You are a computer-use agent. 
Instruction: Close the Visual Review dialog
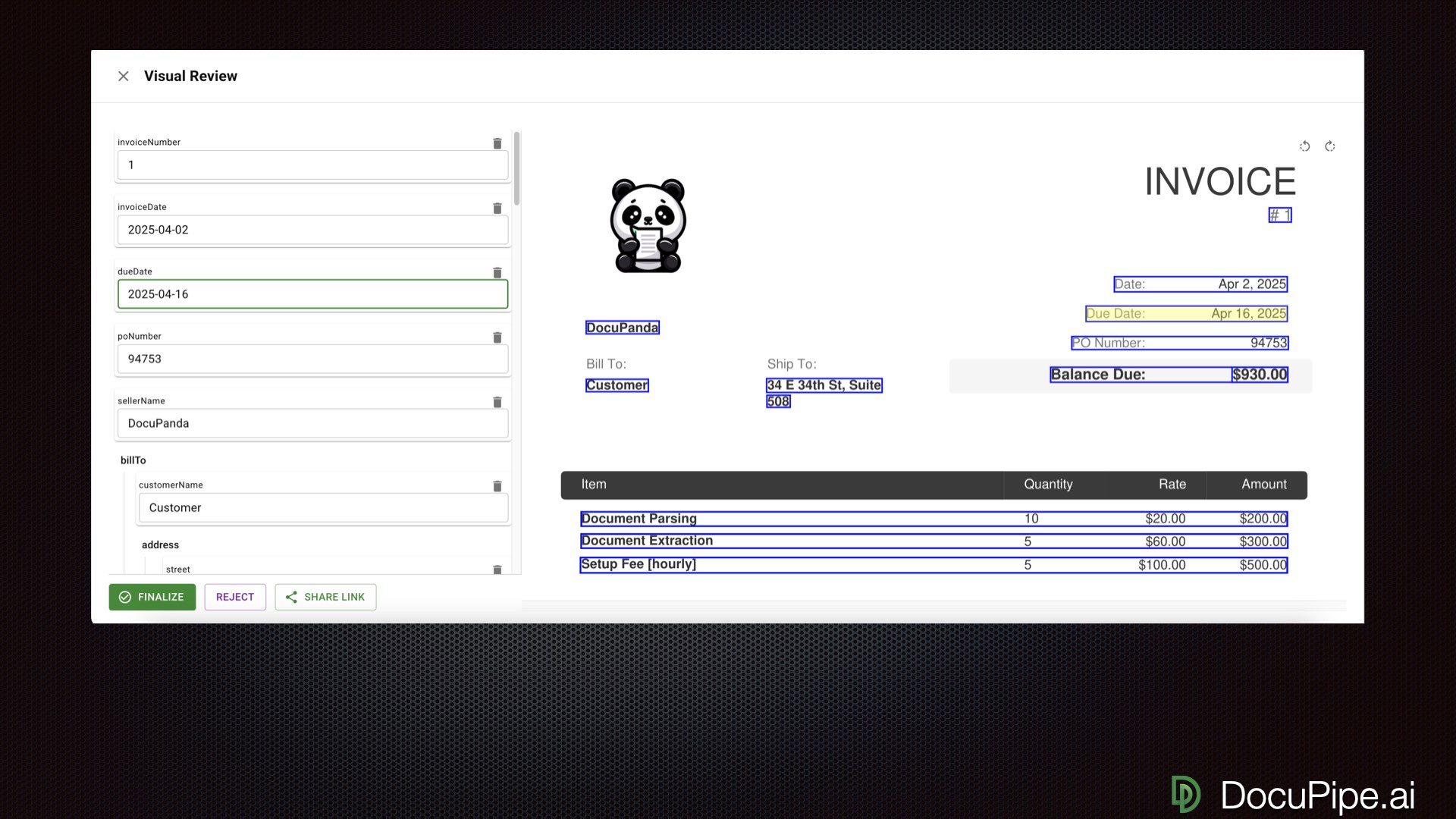pyautogui.click(x=124, y=76)
